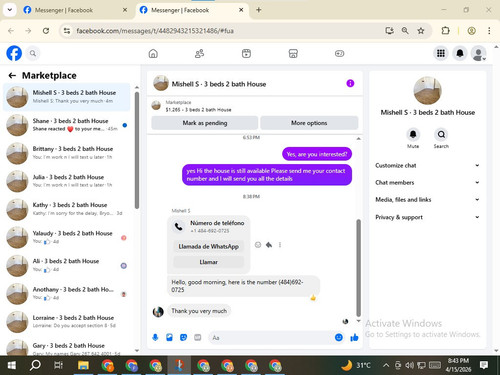Go back using the Marketplace back arrow
The width and height of the screenshot is (500, 375).
(x=12, y=76)
